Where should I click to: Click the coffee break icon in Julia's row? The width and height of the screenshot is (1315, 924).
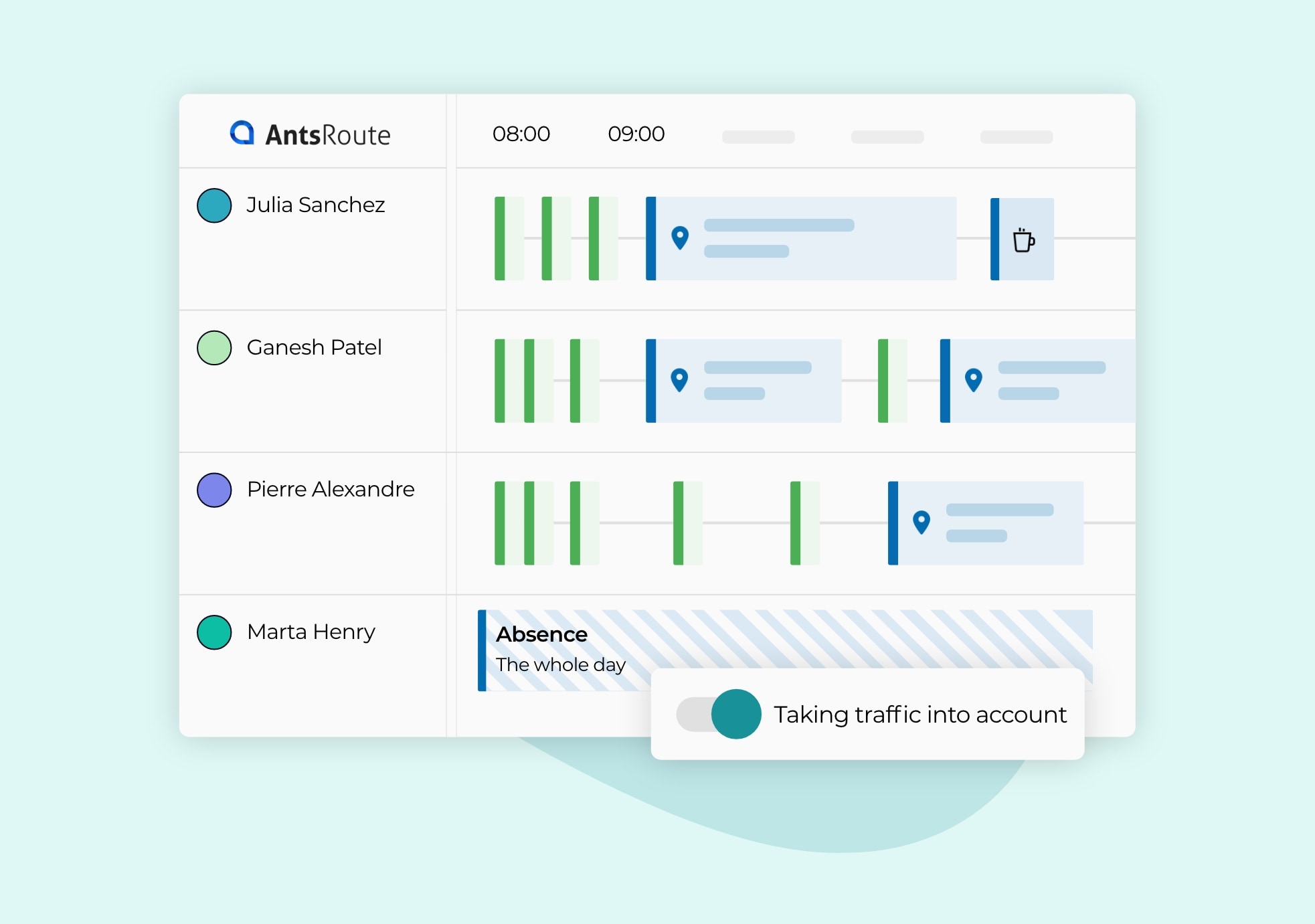1023,240
